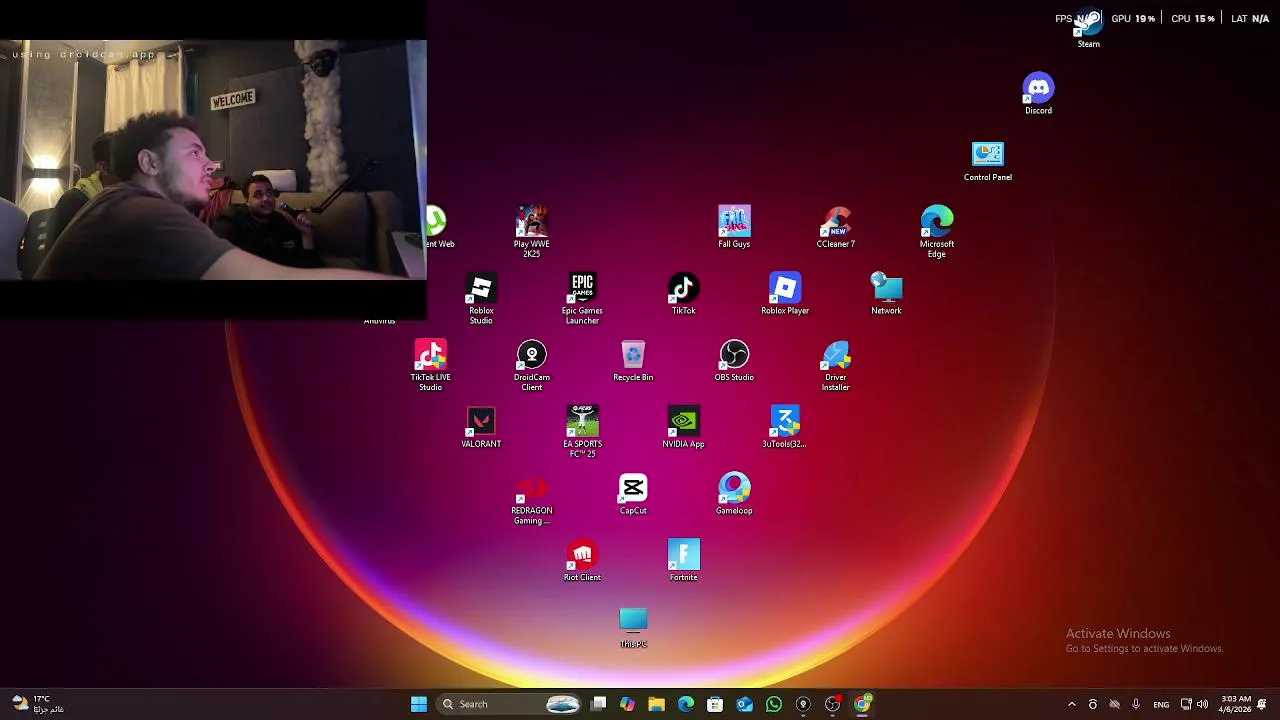Click the webcam overlay video feed
1280x720 pixels.
pos(213,159)
